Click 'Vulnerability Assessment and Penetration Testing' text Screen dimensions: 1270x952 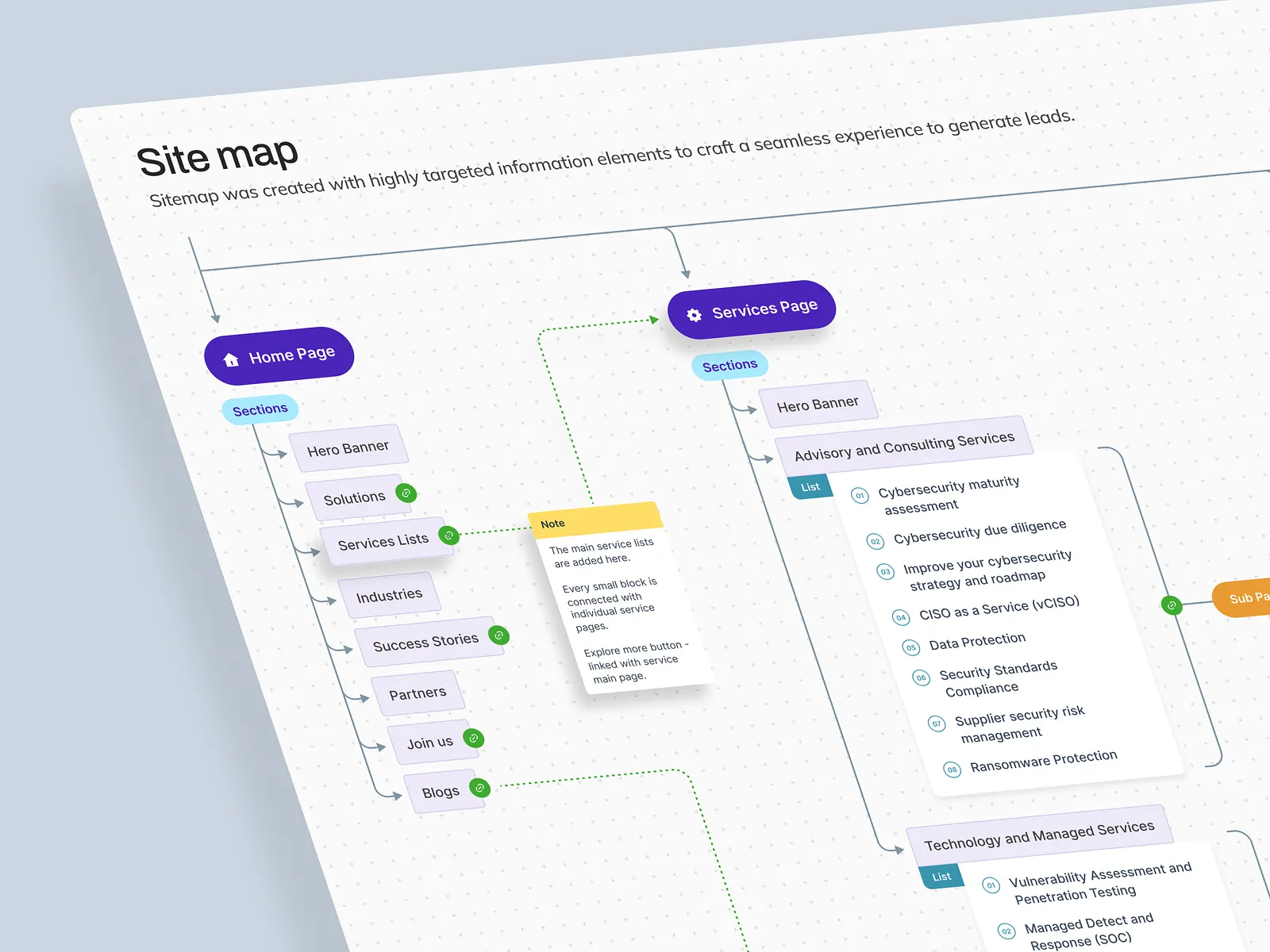(x=1100, y=884)
